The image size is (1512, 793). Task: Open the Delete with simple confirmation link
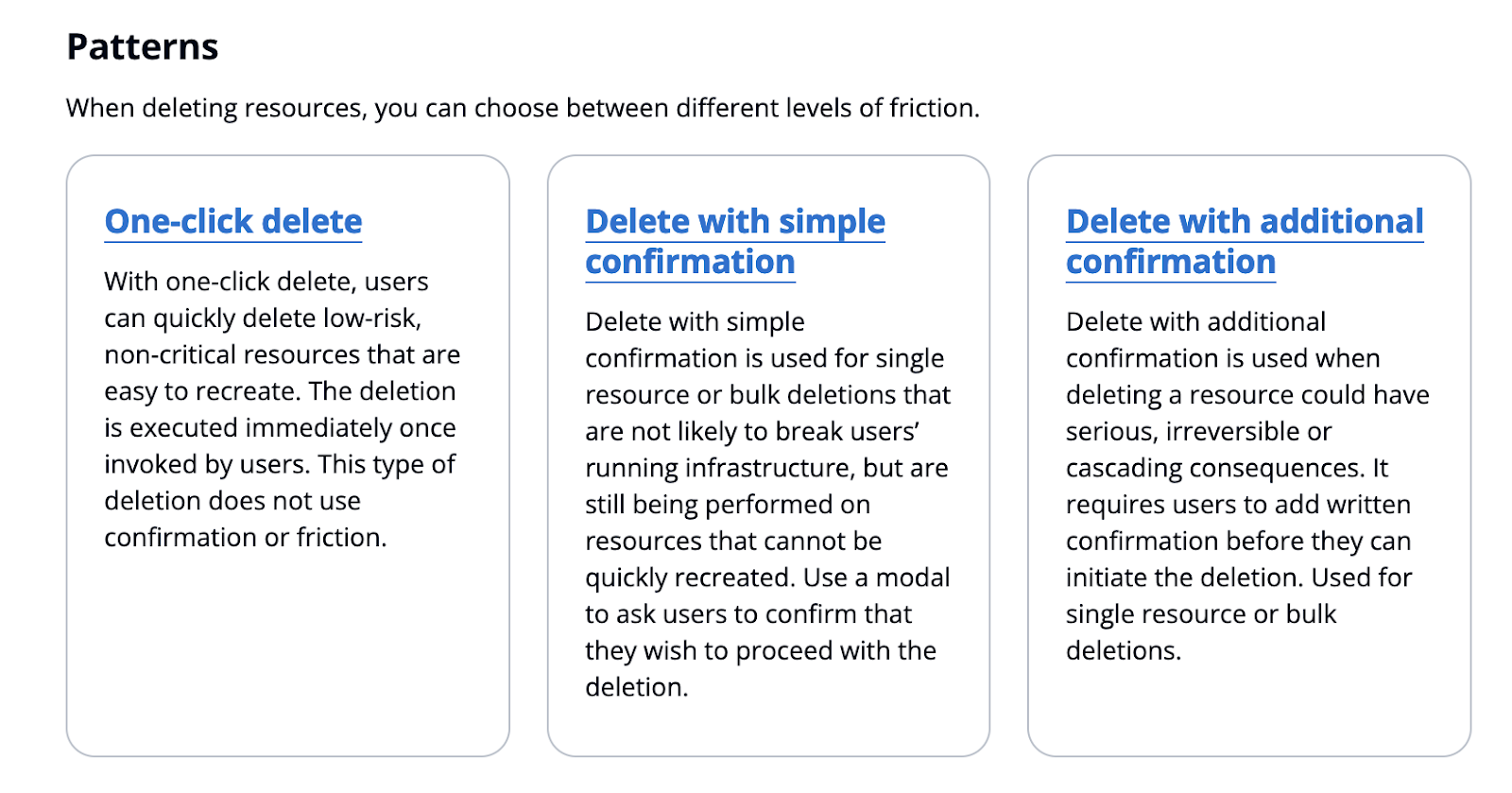735,242
